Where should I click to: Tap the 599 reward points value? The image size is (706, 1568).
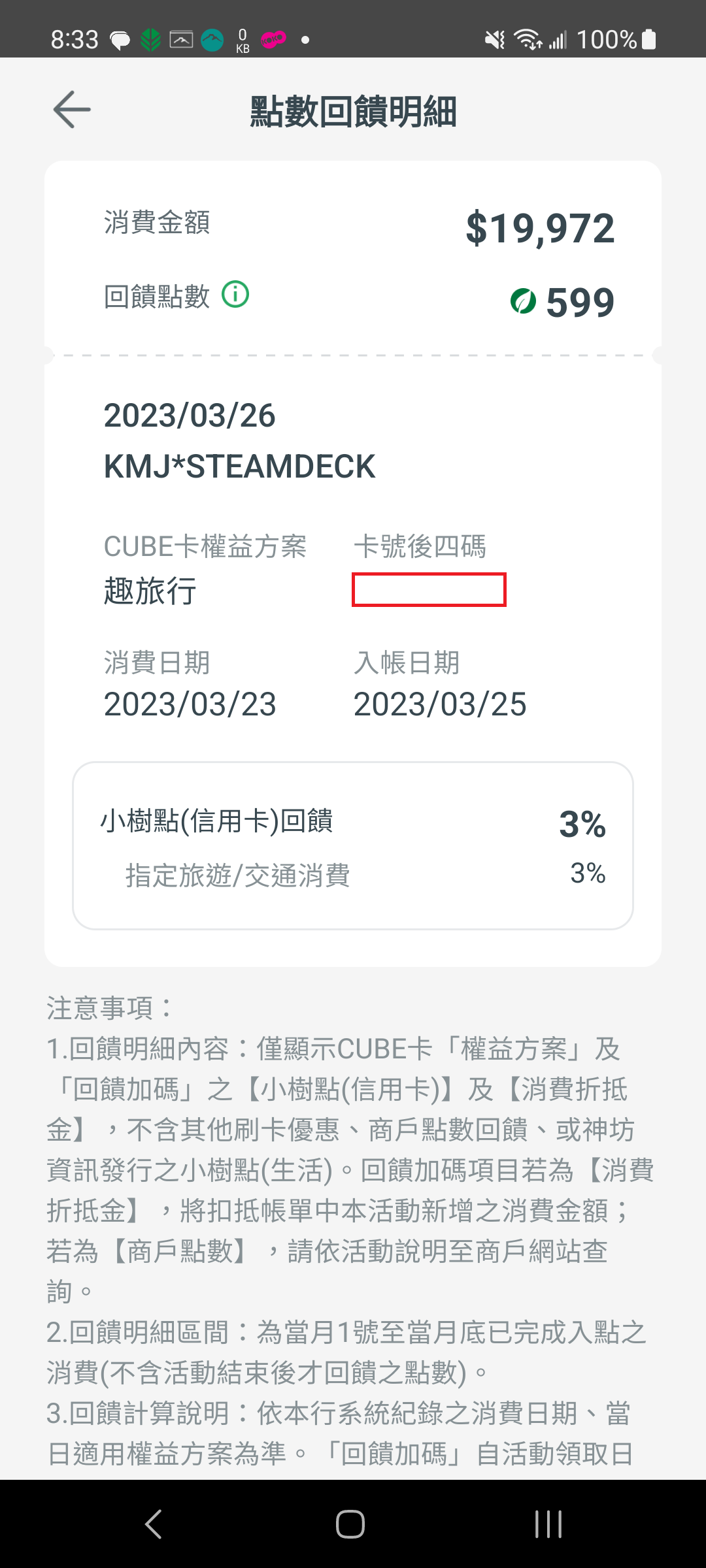580,302
